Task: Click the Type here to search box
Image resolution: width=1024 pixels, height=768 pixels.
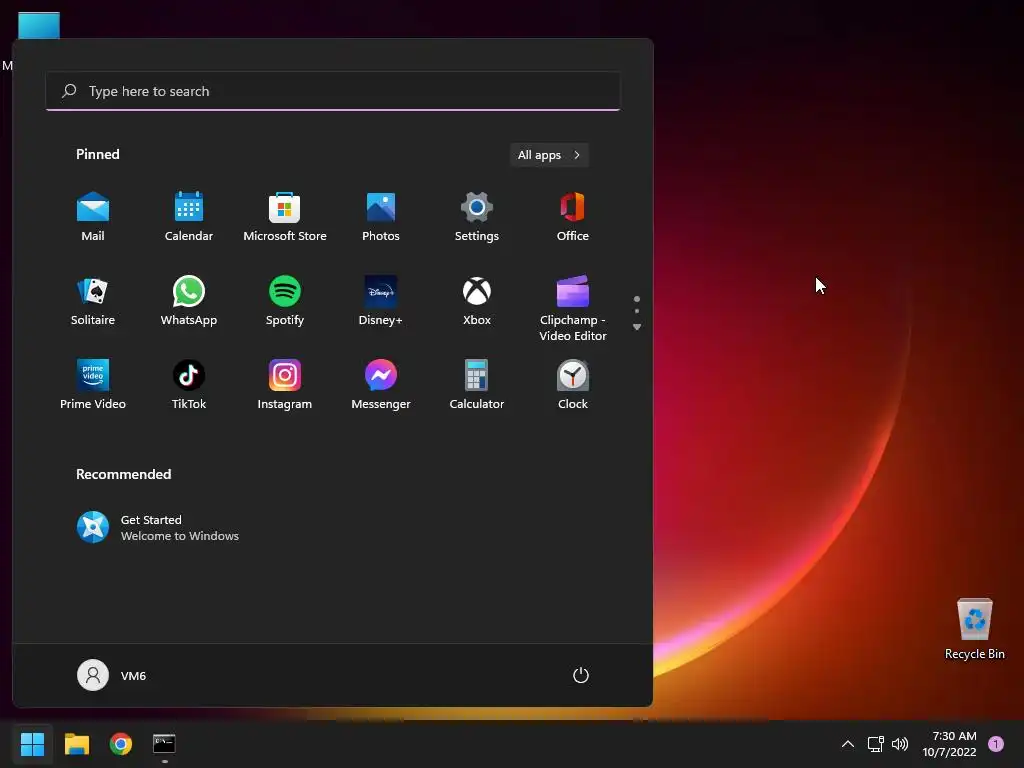Action: click(333, 91)
